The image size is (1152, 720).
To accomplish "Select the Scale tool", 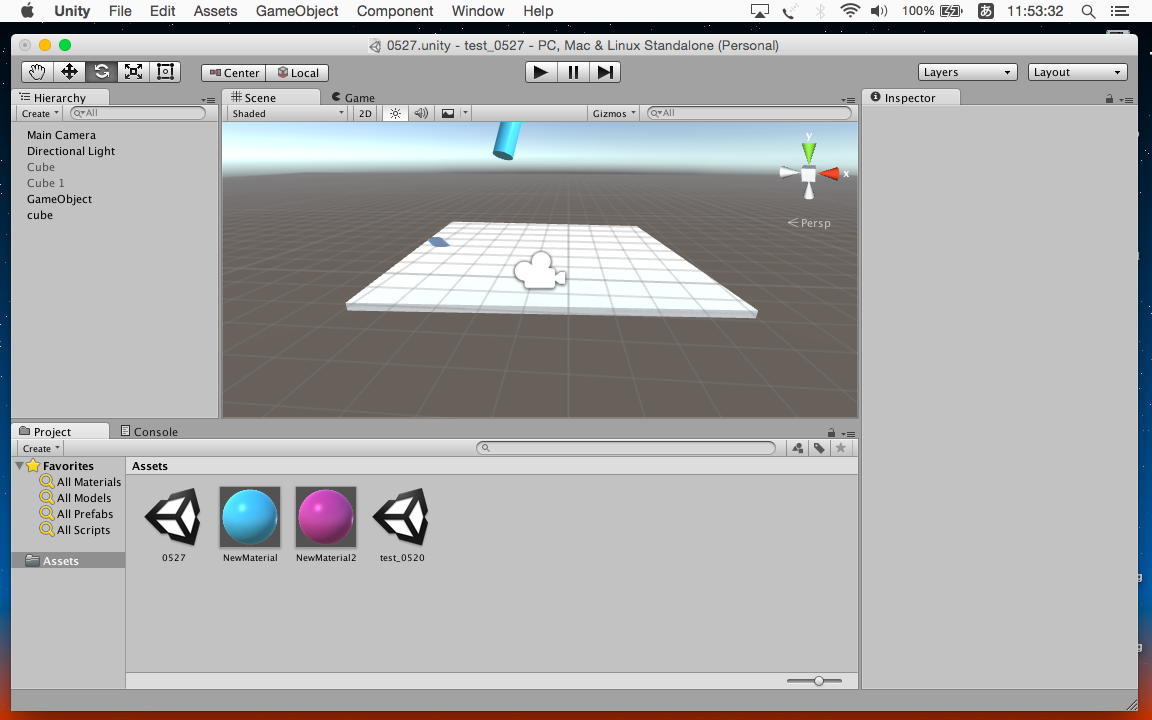I will pos(133,72).
